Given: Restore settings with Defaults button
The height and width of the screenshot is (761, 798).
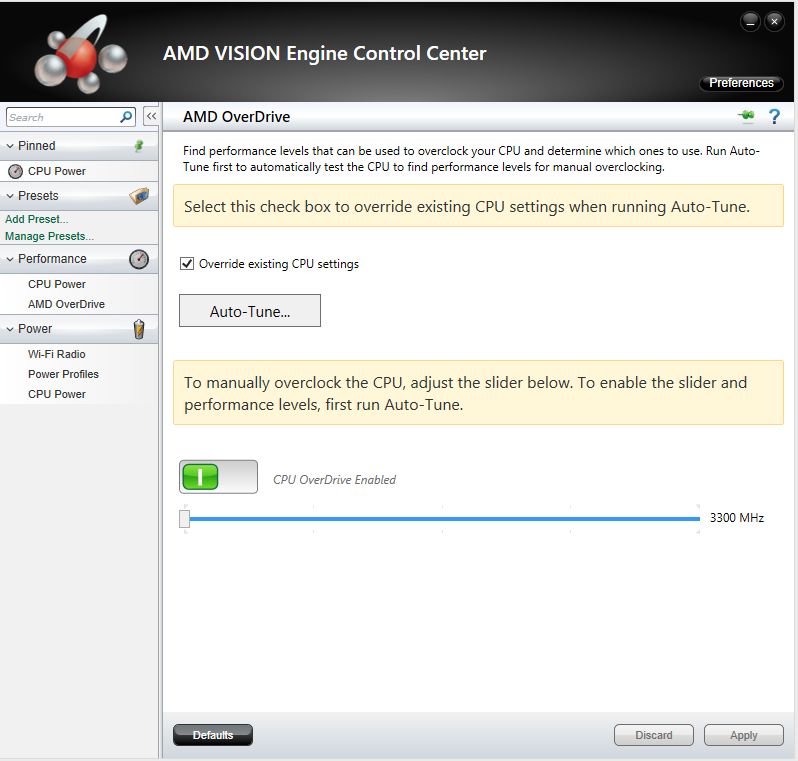Looking at the screenshot, I should (213, 735).
